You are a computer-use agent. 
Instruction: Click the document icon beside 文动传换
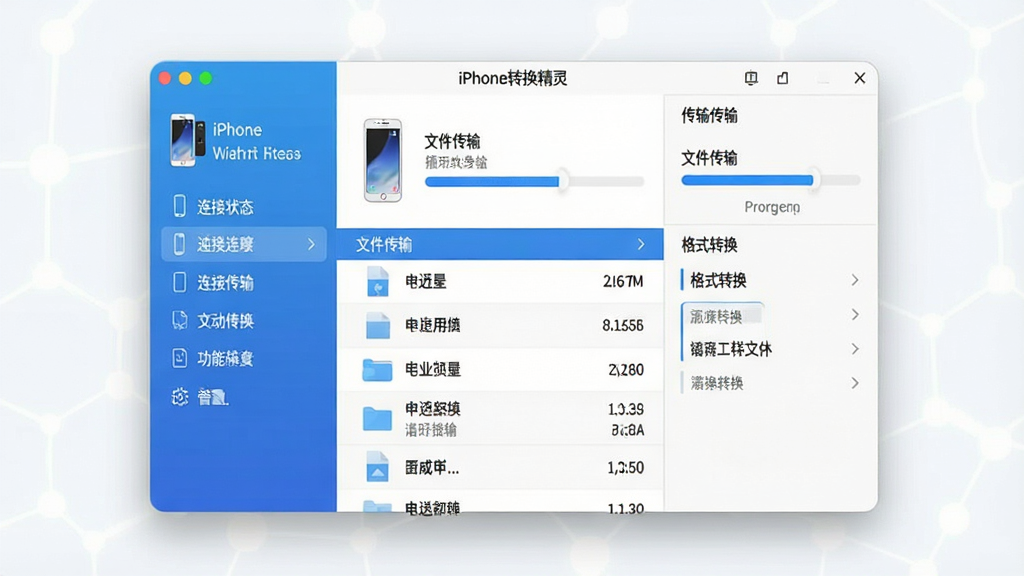(x=180, y=320)
